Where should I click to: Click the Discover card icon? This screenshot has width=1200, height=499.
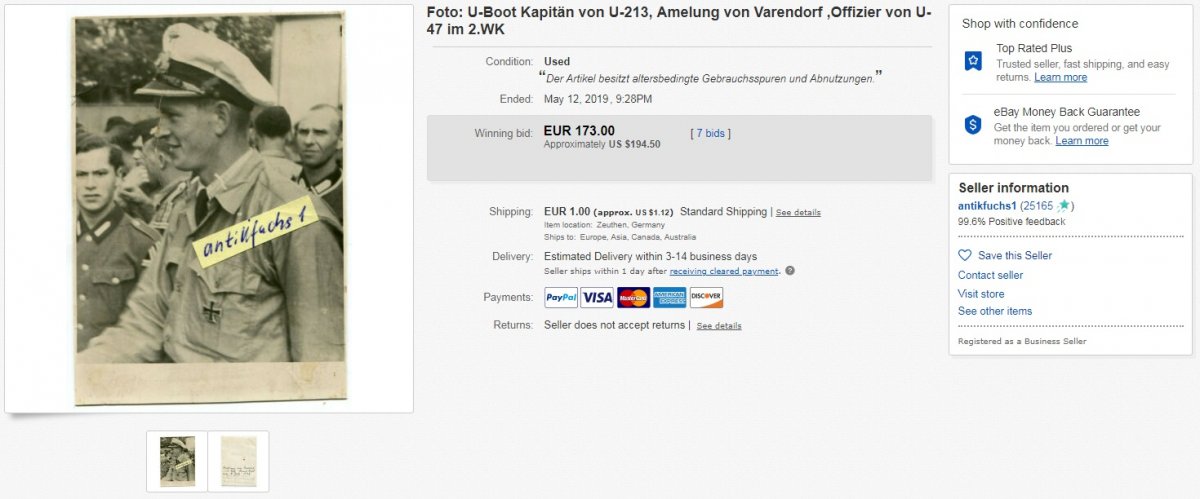706,297
